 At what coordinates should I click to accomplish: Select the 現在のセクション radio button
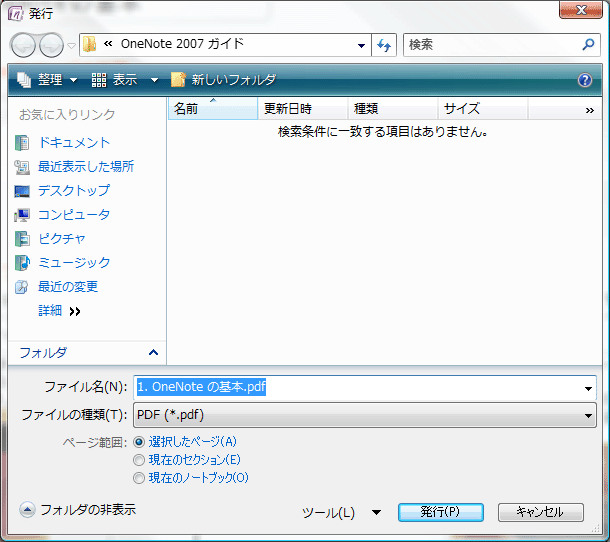pos(139,460)
